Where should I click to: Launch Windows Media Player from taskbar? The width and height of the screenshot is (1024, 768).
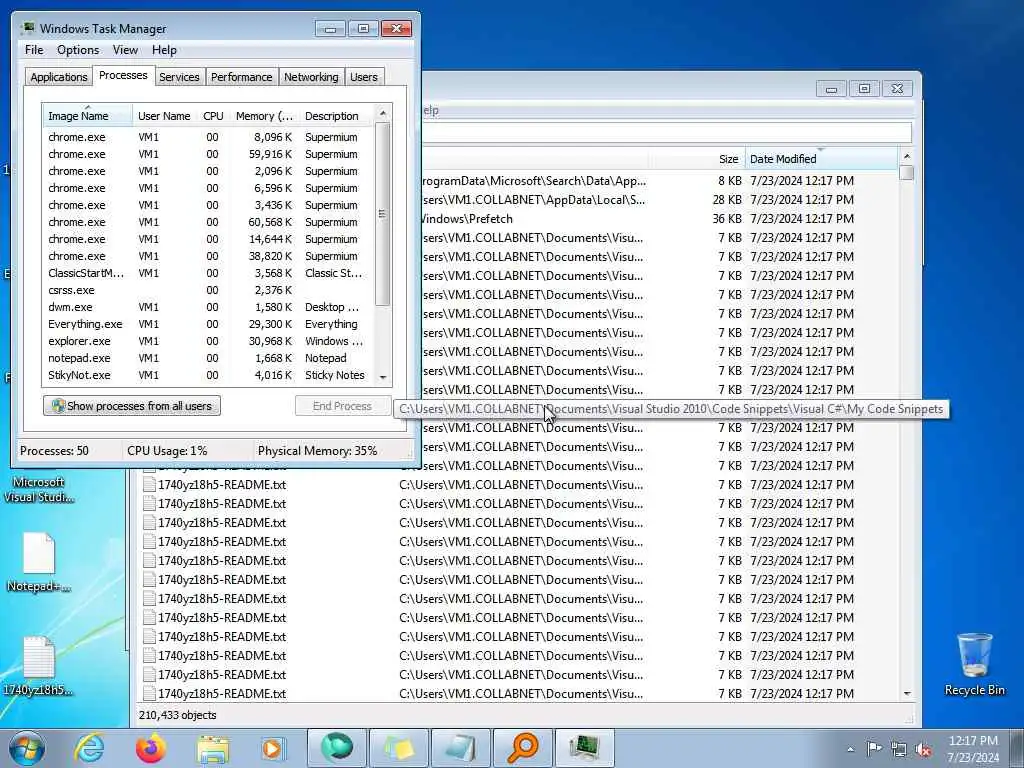click(272, 748)
